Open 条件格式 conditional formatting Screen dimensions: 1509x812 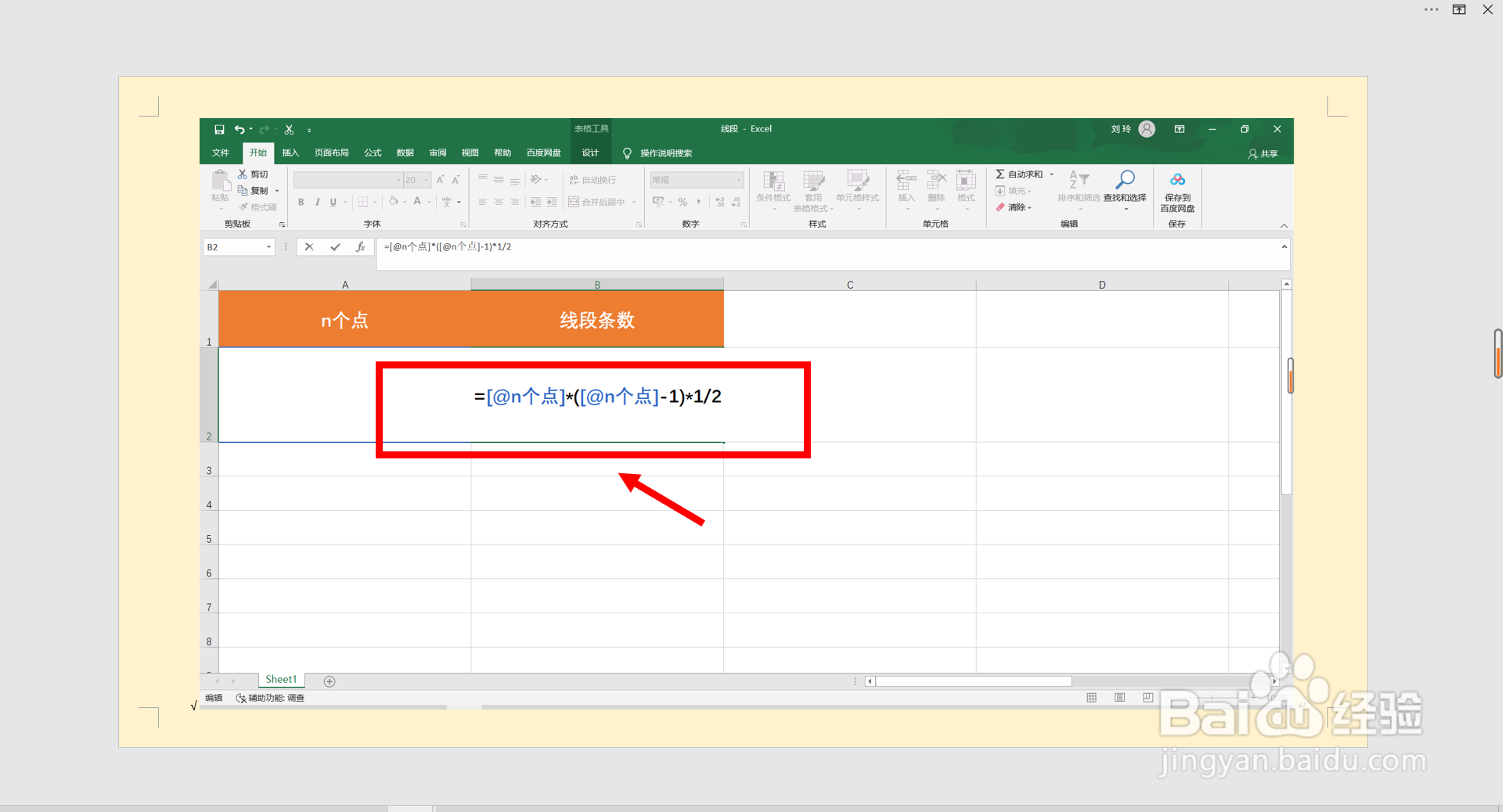[x=773, y=189]
